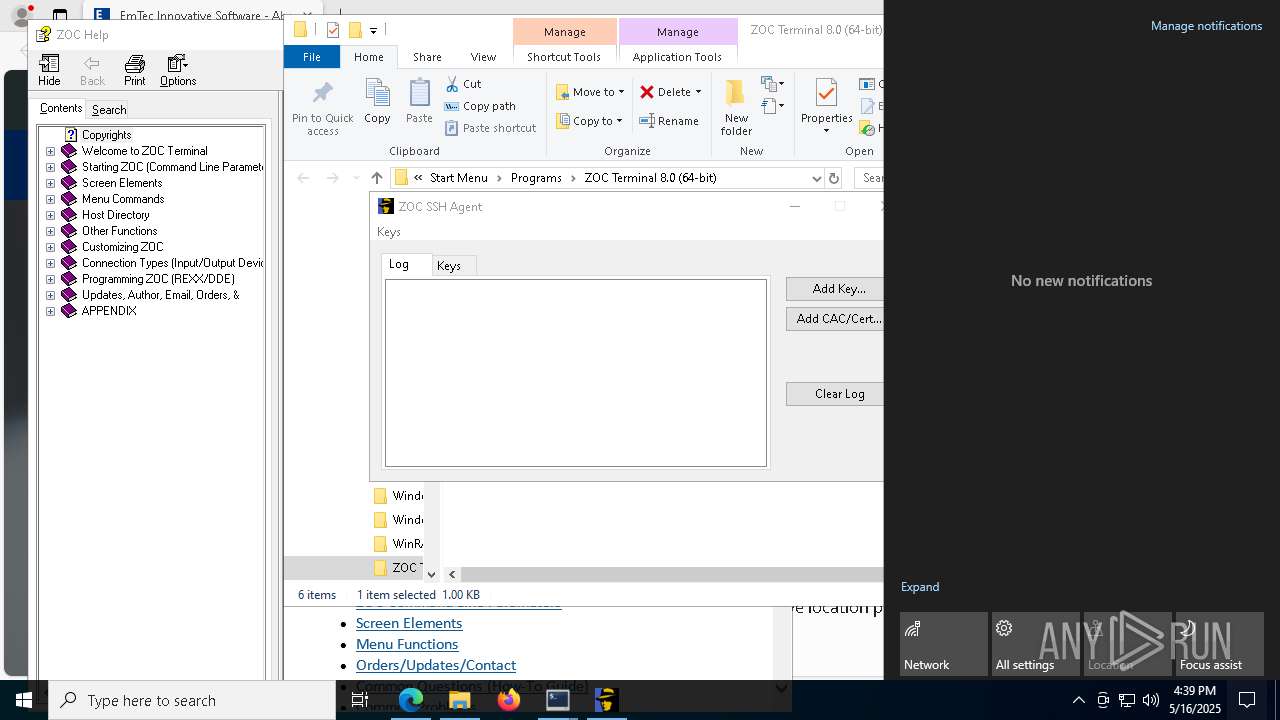Expand the Screen Elements tree node

pos(50,183)
